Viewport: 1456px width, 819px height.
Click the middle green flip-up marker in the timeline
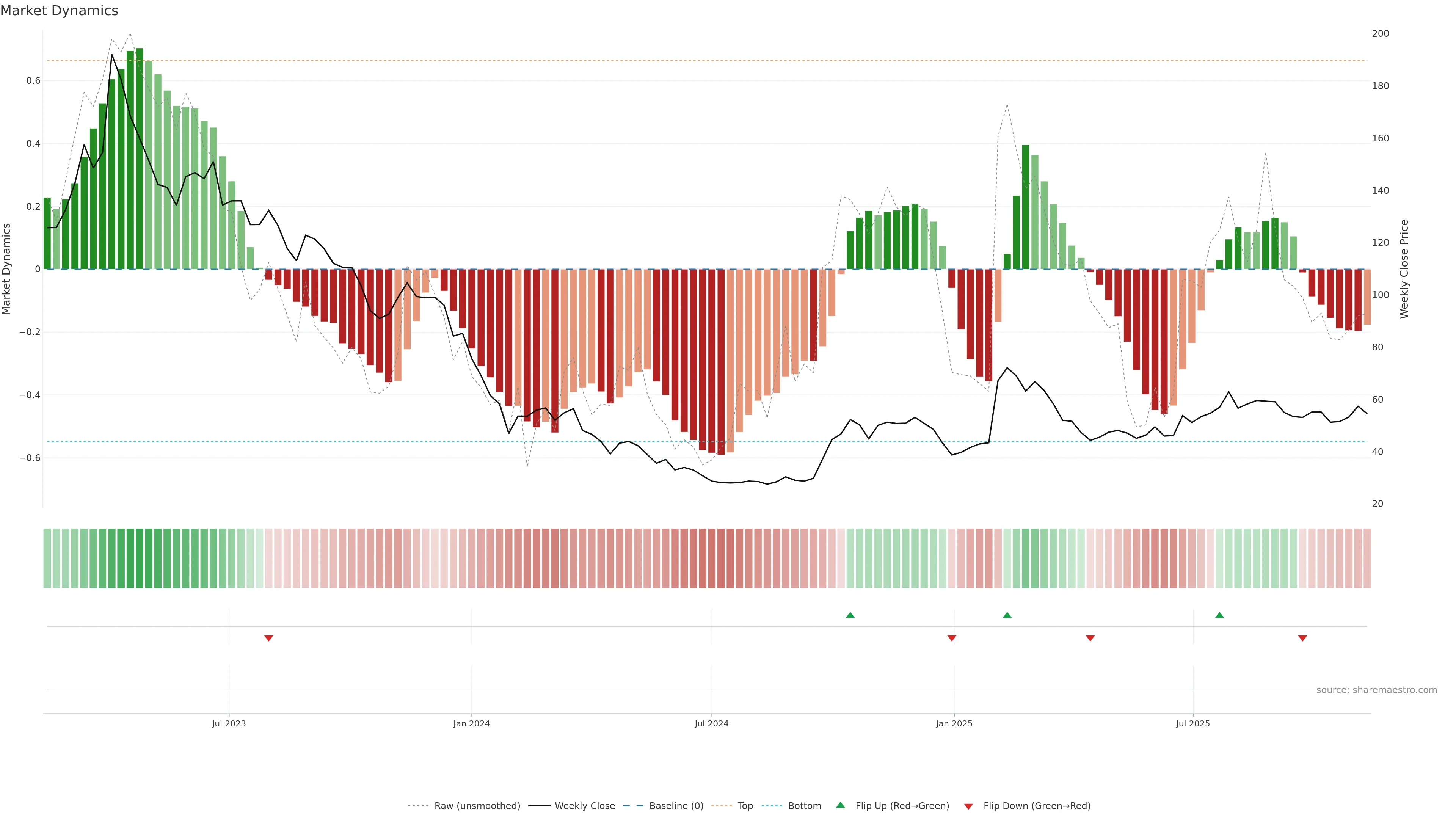tap(1007, 615)
